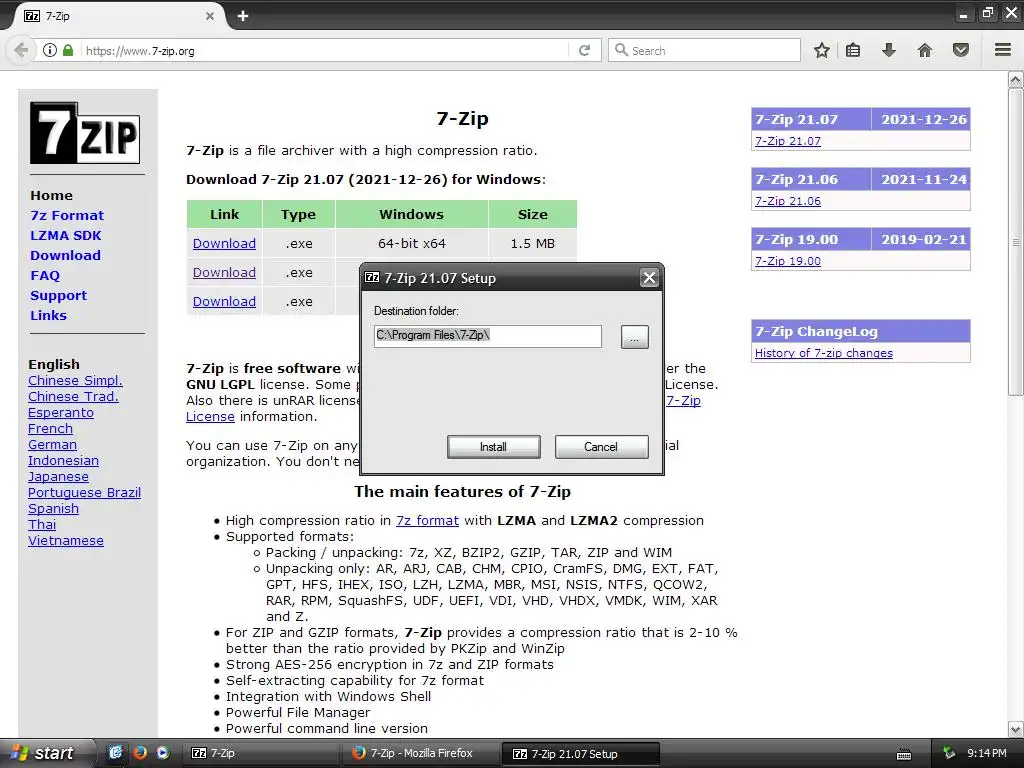Switch language to Spanish

tap(54, 509)
